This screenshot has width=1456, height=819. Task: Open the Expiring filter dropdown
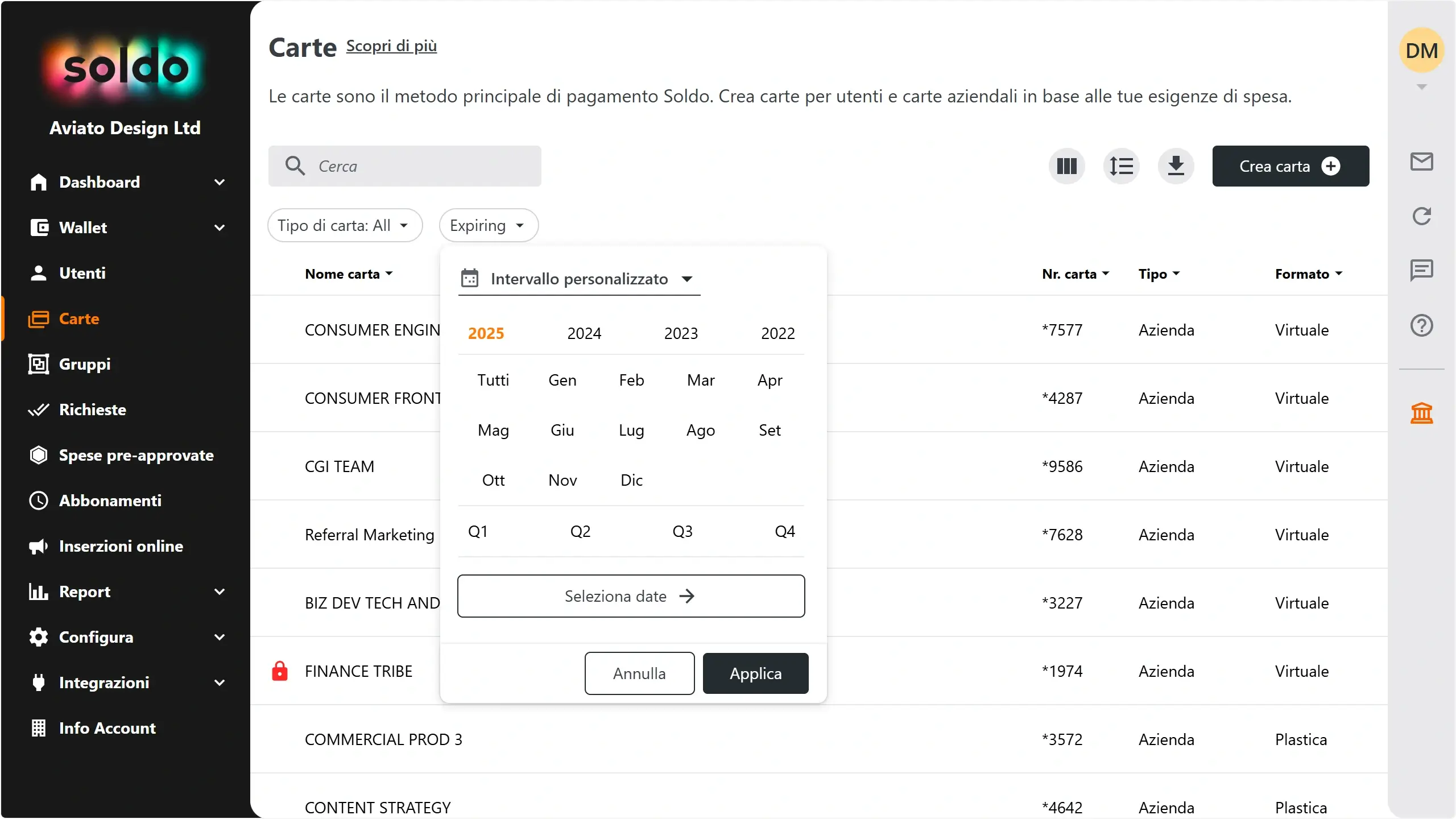click(x=488, y=225)
